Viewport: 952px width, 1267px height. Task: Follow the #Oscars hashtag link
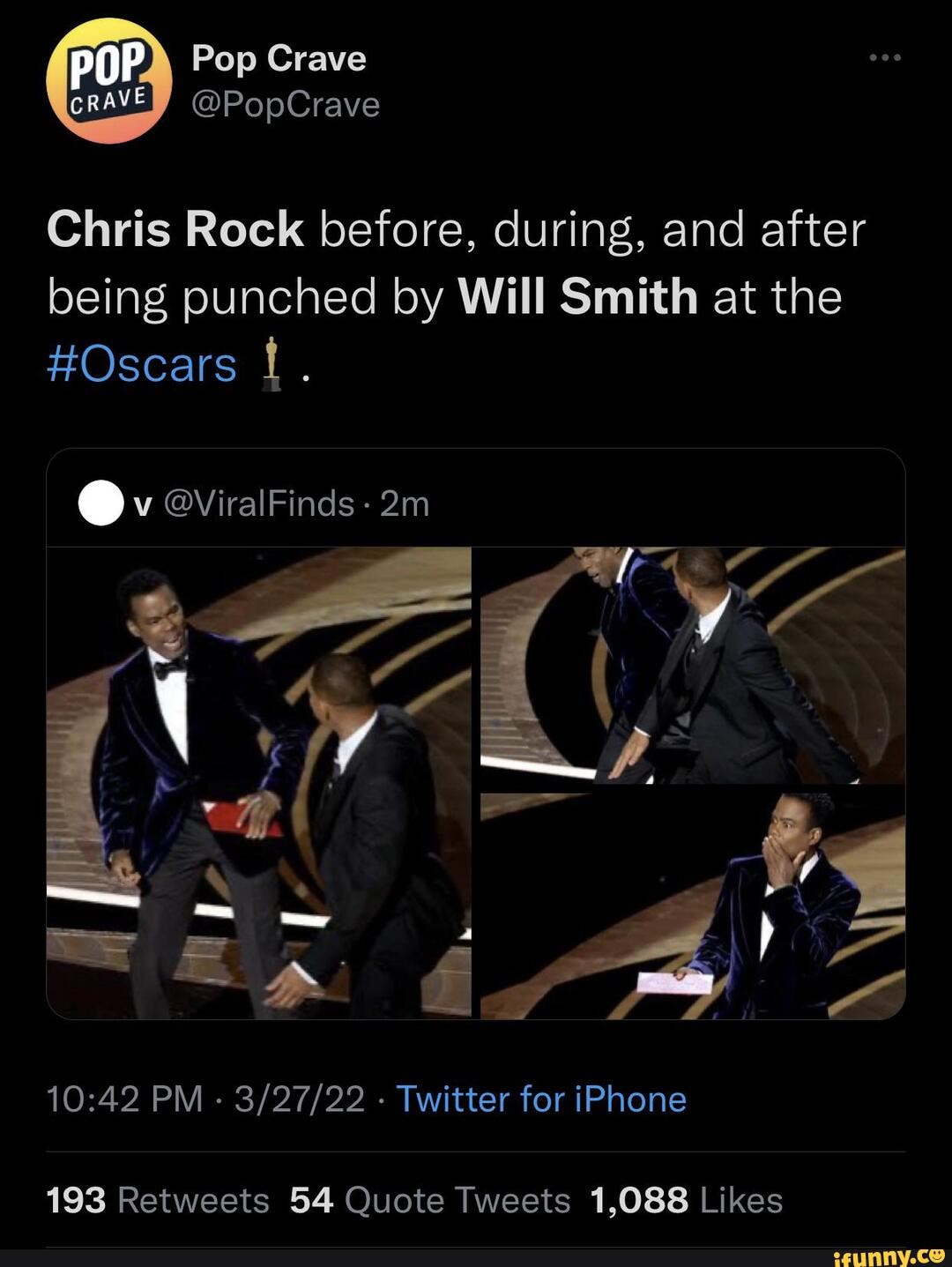click(142, 365)
